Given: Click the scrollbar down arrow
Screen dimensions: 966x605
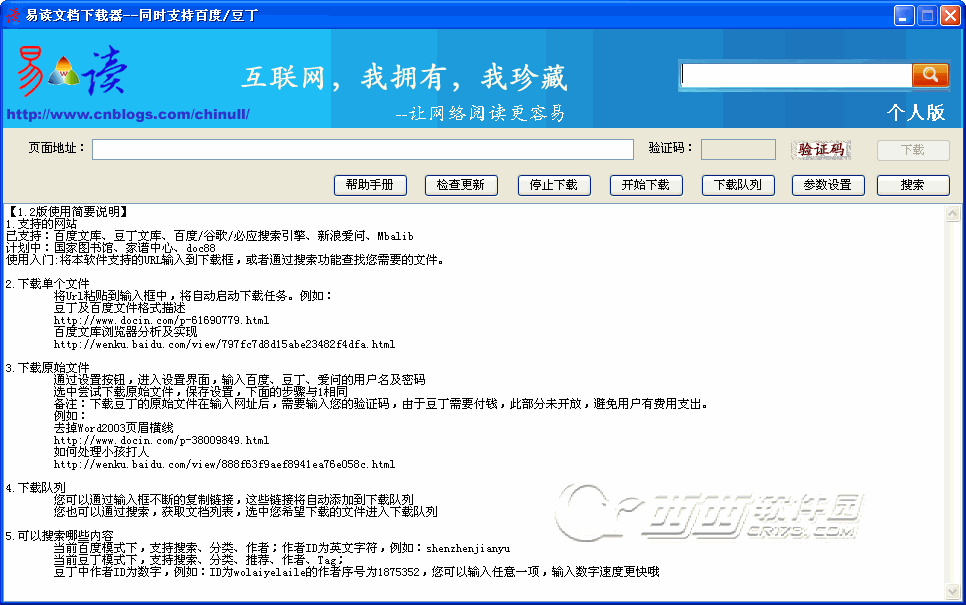Looking at the screenshot, I should coord(952,592).
